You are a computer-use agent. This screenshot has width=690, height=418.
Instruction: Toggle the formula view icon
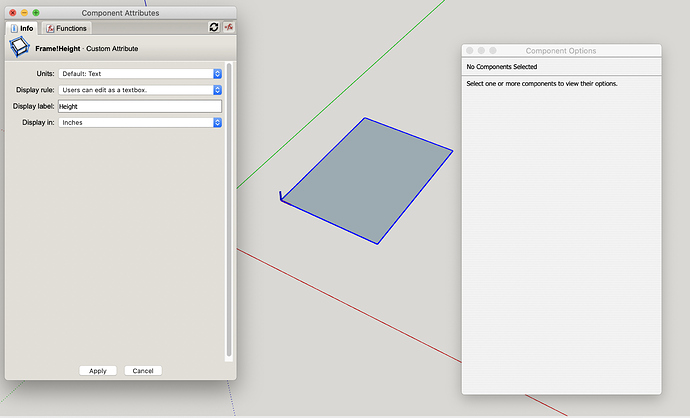pos(228,27)
